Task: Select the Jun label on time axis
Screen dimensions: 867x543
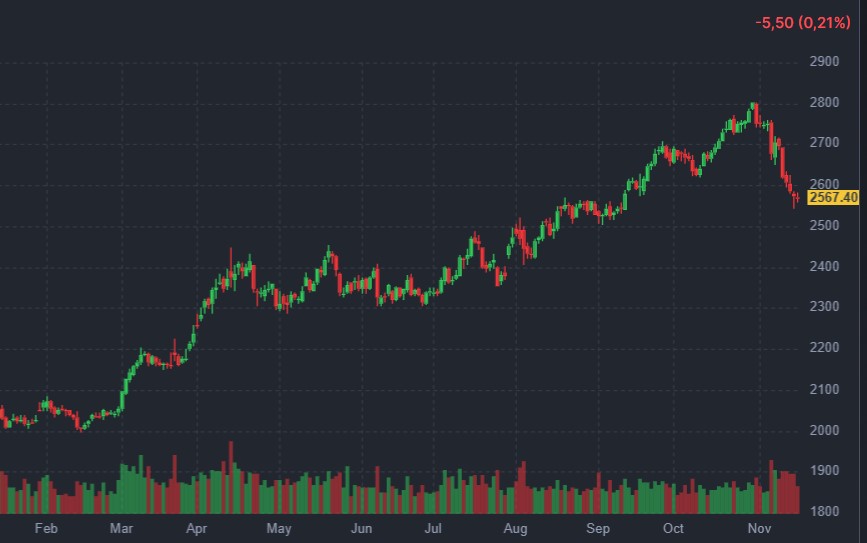Action: tap(362, 528)
